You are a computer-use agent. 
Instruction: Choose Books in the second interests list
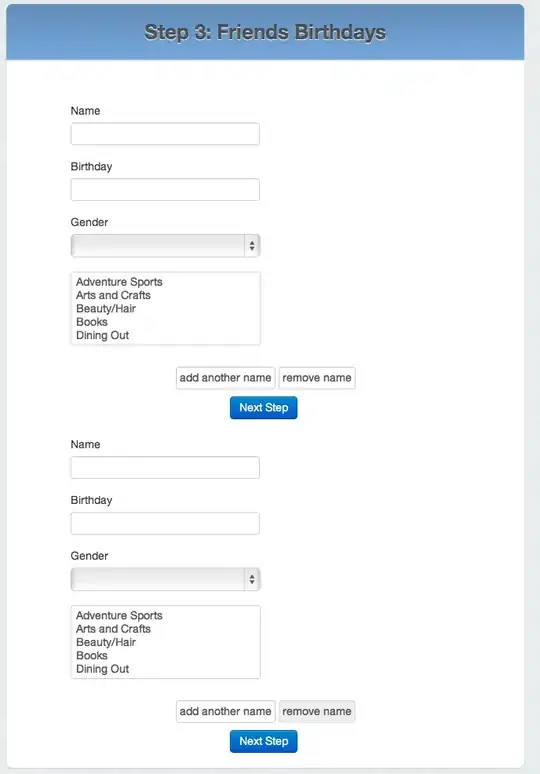(x=92, y=656)
